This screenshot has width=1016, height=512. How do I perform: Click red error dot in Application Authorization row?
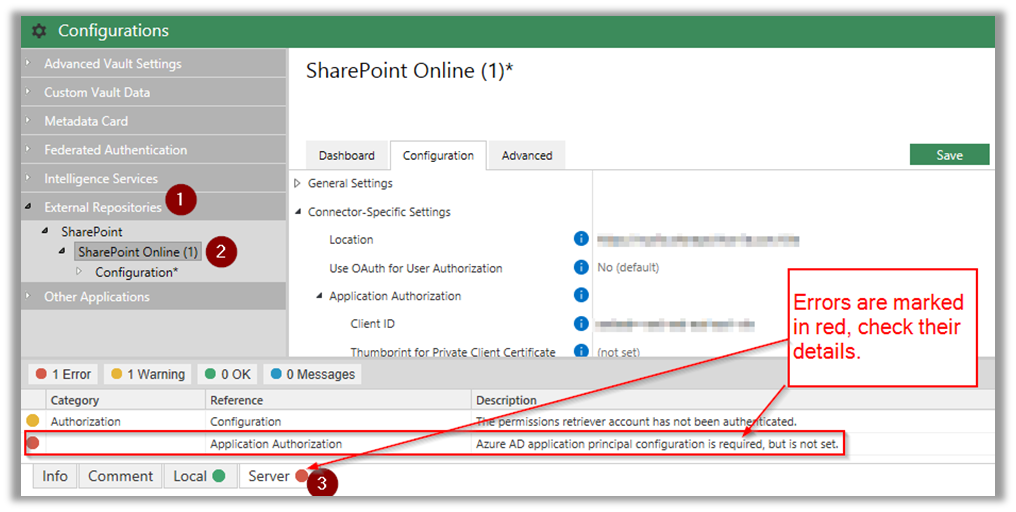click(32, 443)
